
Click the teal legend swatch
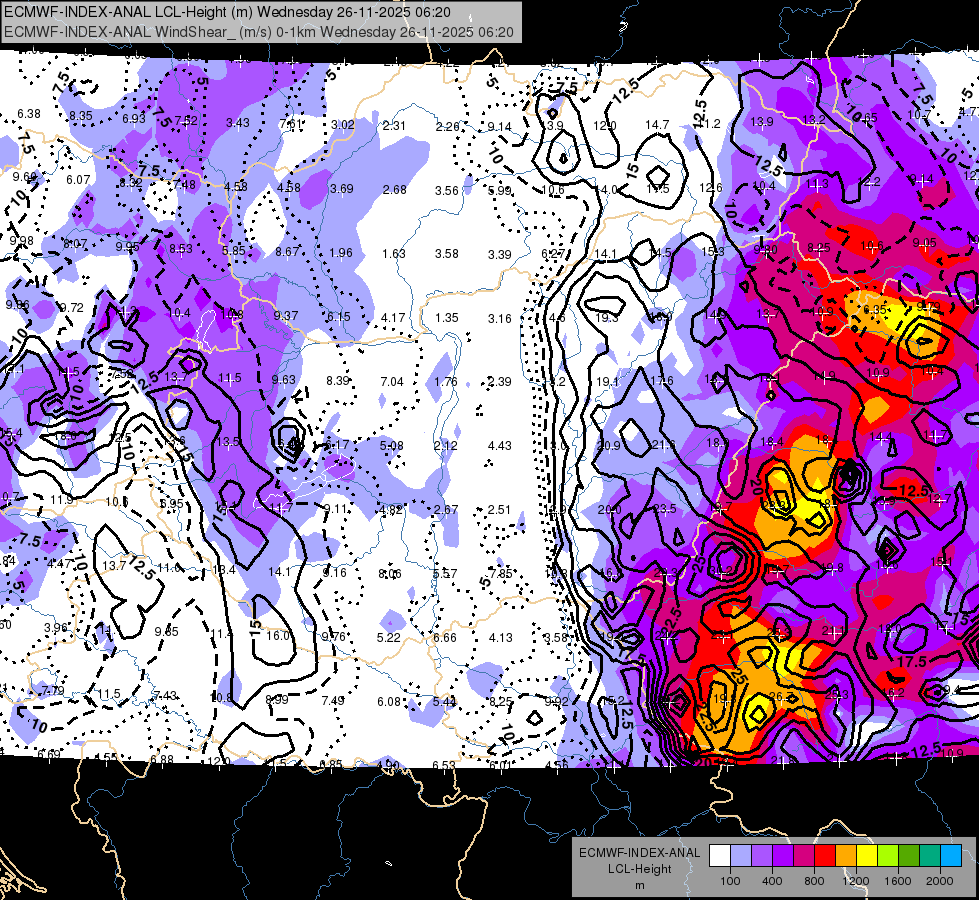(930, 856)
